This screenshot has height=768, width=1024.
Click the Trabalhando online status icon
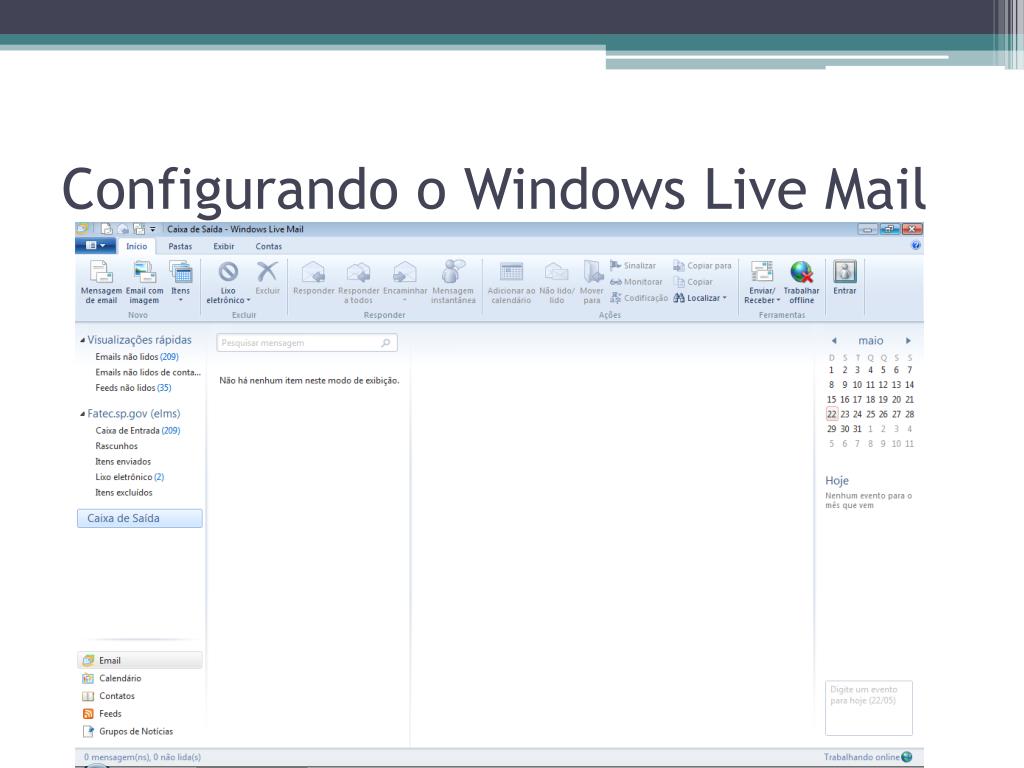[906, 757]
